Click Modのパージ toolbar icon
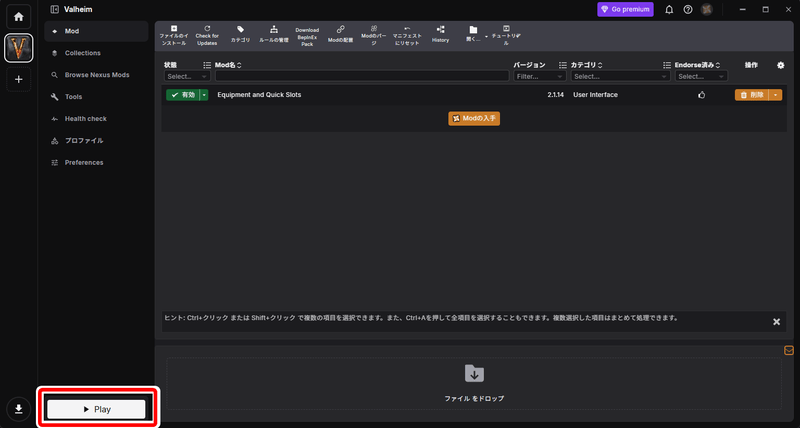This screenshot has width=800, height=428. (x=374, y=36)
